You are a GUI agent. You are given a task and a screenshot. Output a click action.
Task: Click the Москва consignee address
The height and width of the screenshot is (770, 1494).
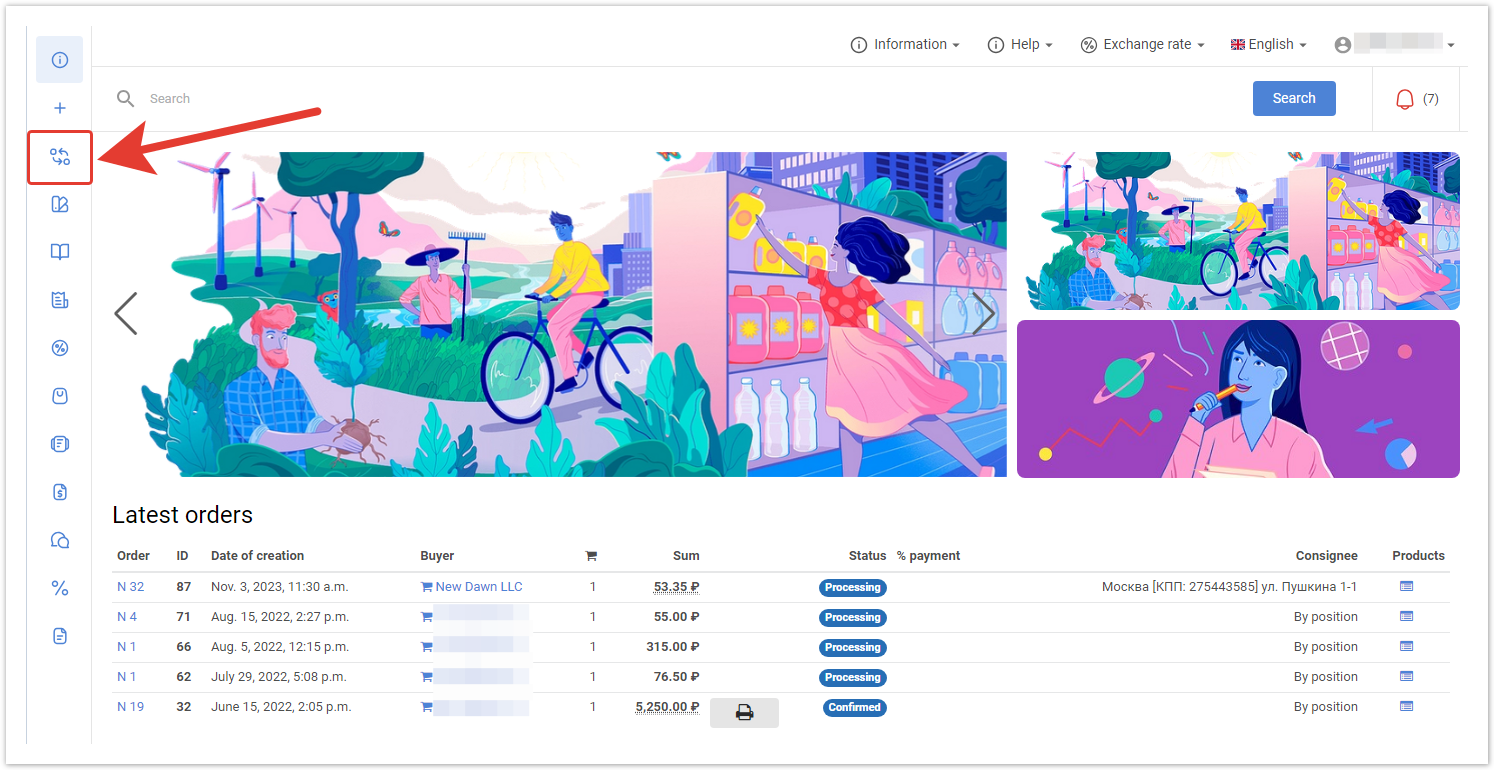pos(1230,587)
